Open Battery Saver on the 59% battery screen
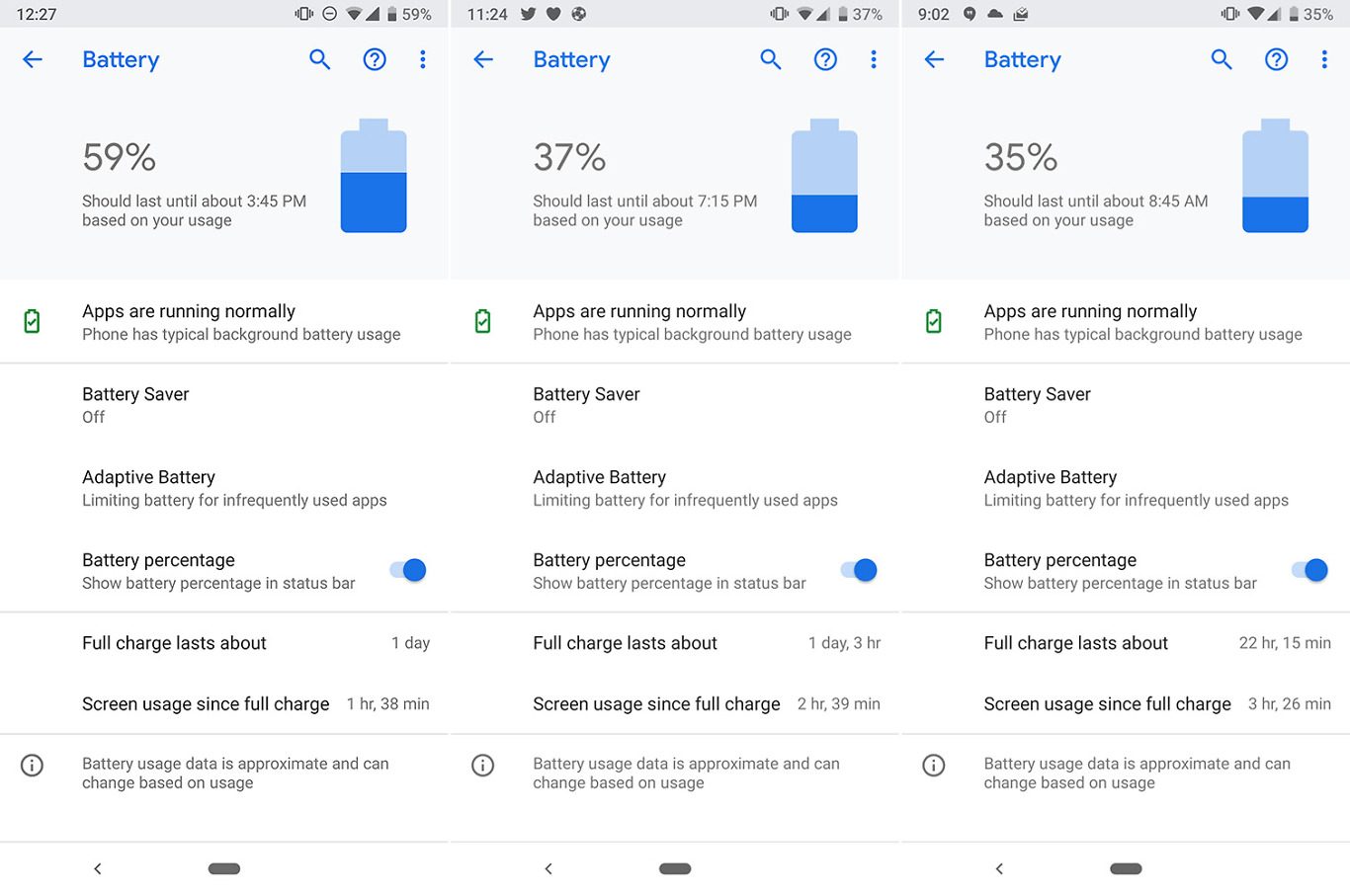 [135, 405]
